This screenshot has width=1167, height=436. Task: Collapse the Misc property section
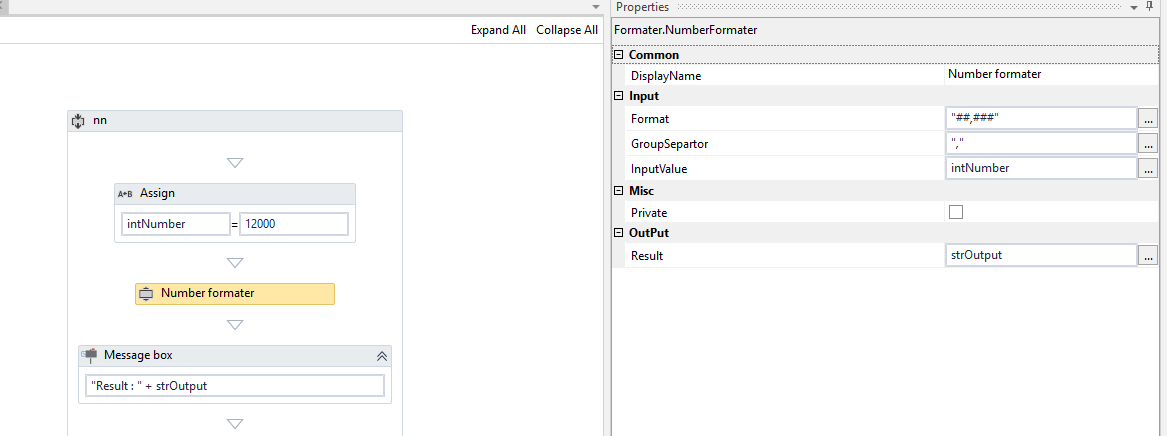[x=618, y=191]
